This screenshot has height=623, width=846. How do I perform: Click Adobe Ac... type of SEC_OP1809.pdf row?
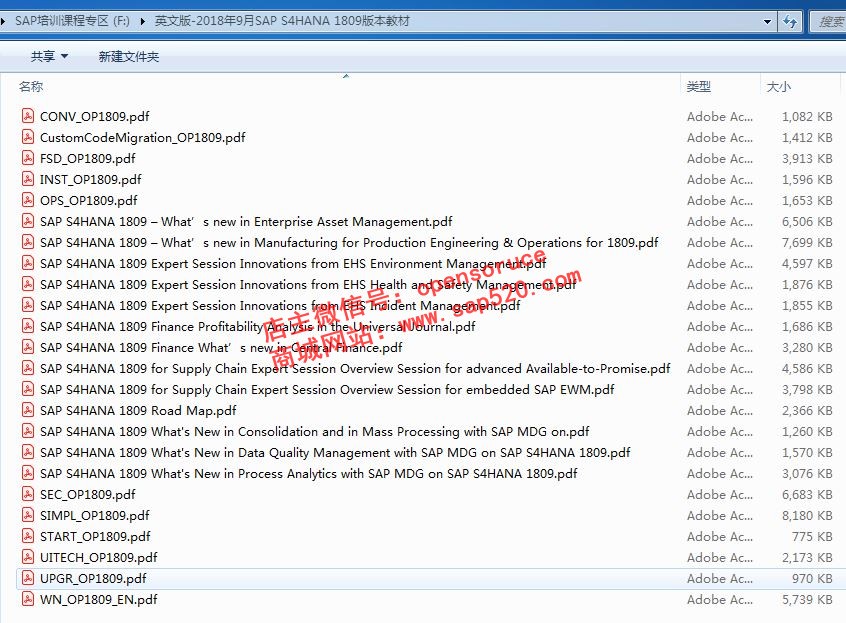pos(720,495)
